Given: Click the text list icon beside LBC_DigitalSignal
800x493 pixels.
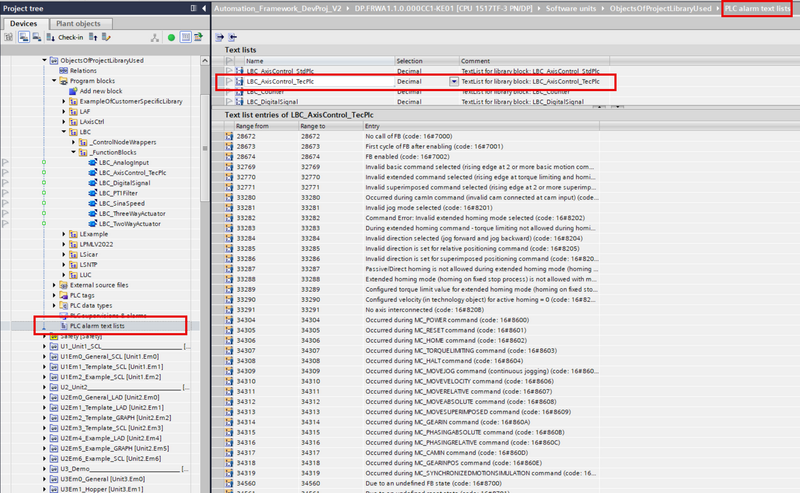Looking at the screenshot, I should (x=239, y=102).
